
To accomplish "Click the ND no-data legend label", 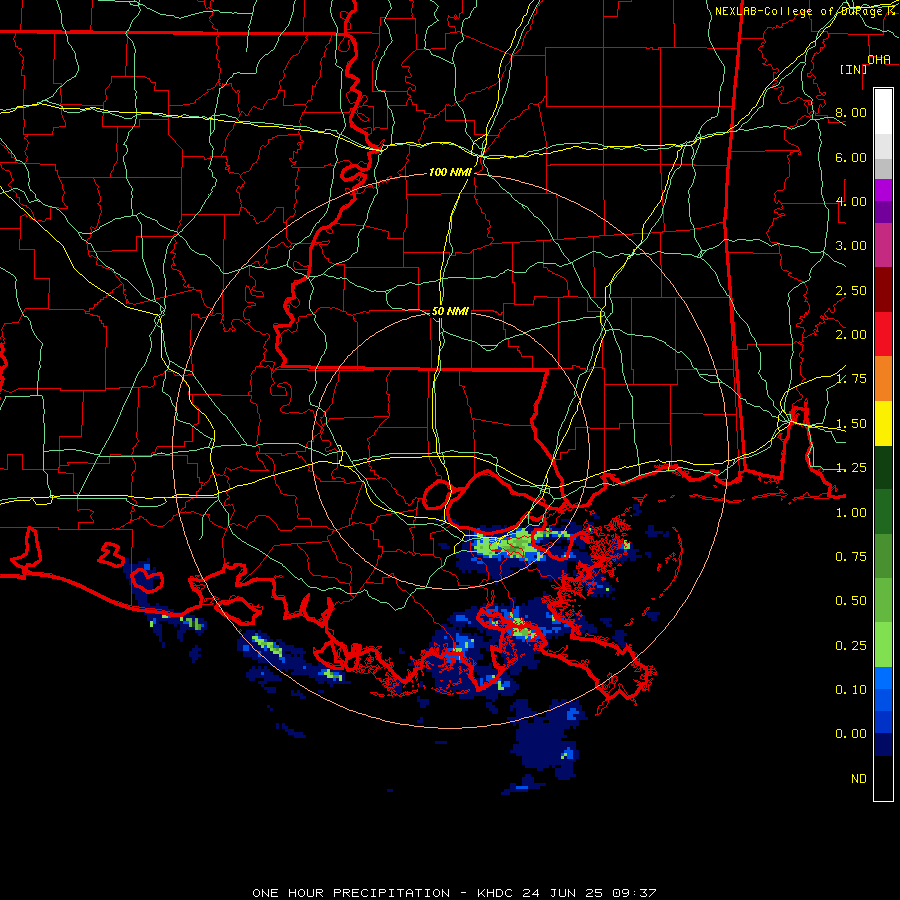I will pyautogui.click(x=859, y=779).
